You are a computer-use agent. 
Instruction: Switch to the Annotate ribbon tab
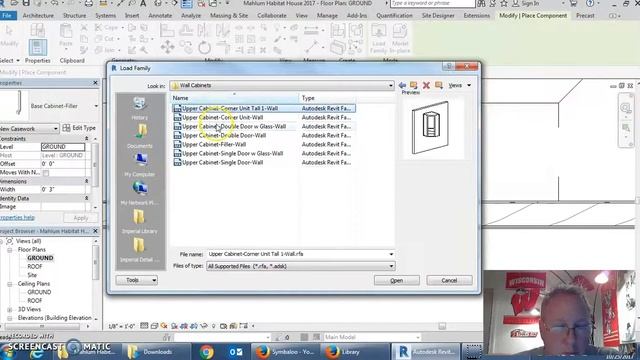[x=160, y=16]
